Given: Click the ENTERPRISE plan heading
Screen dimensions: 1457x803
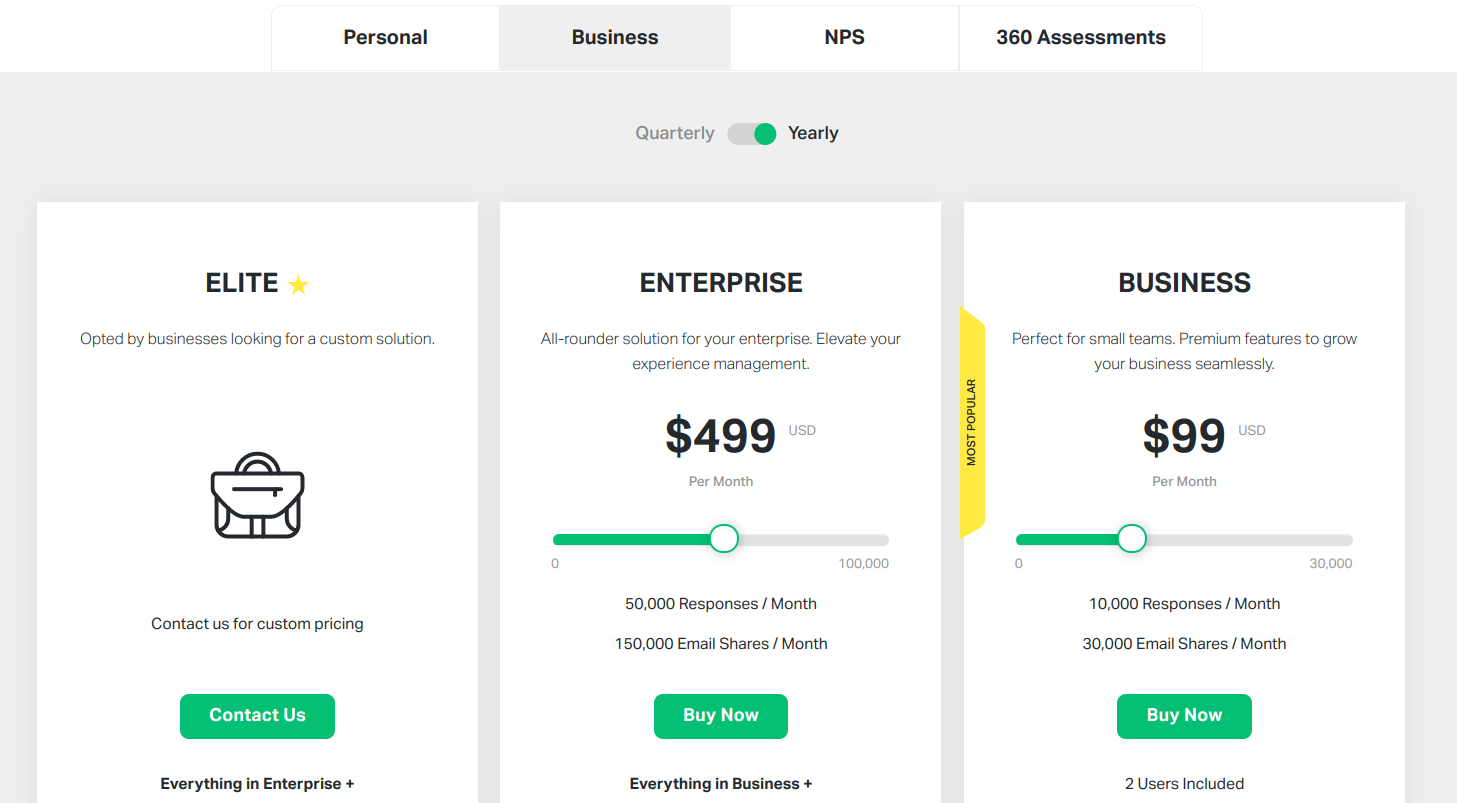Looking at the screenshot, I should click(720, 283).
